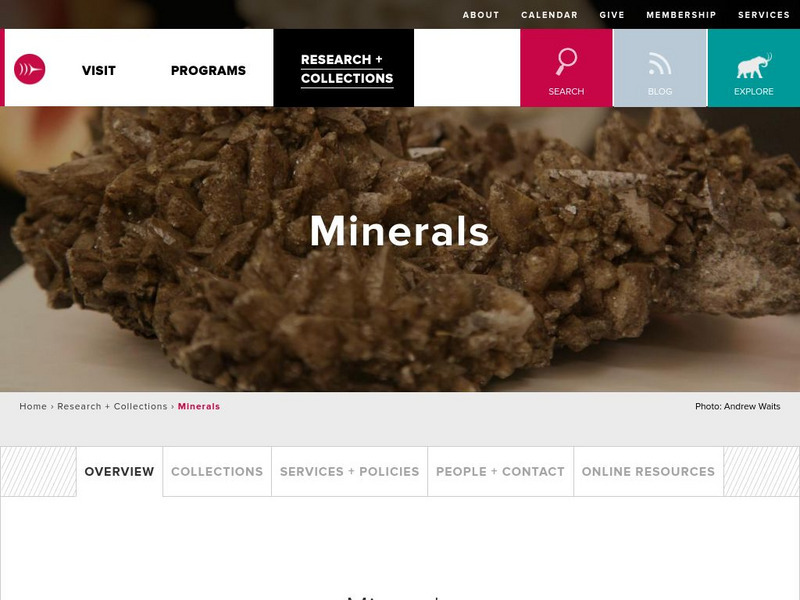Click the Give link

click(612, 15)
